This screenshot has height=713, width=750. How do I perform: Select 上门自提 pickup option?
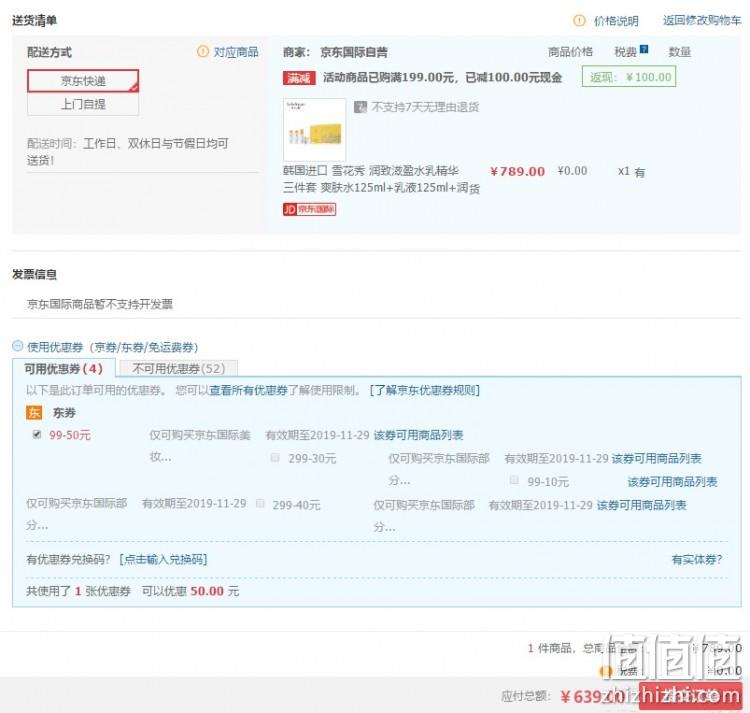point(83,104)
